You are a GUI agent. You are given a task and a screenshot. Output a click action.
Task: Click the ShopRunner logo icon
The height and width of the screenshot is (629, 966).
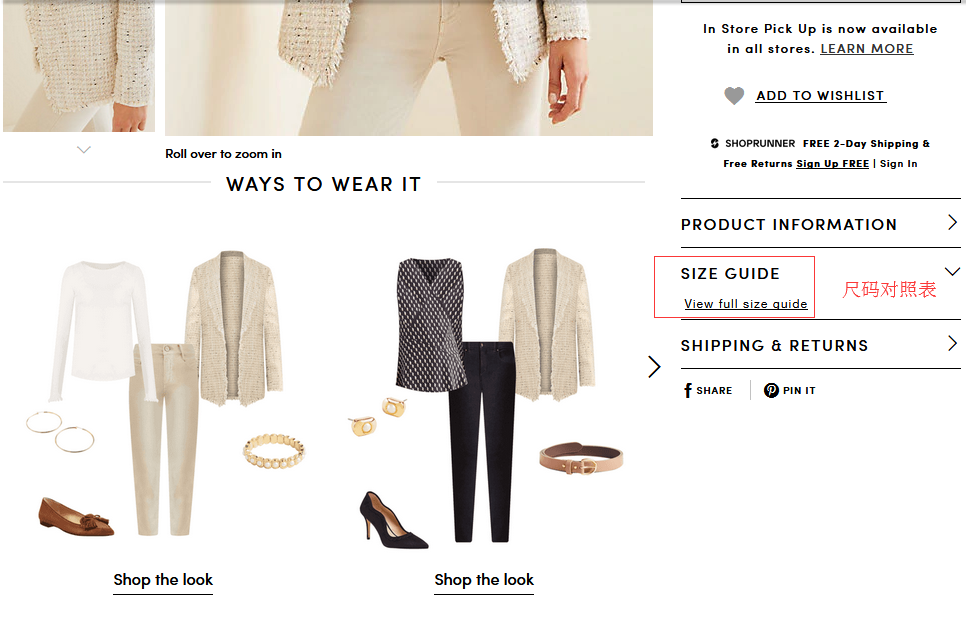tap(714, 144)
